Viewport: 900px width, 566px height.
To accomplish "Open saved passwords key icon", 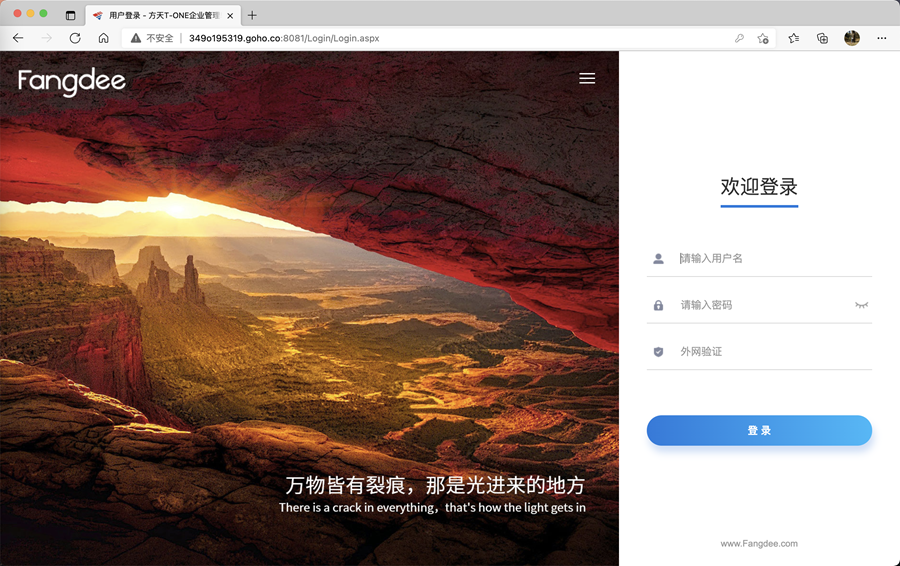I will tap(739, 38).
